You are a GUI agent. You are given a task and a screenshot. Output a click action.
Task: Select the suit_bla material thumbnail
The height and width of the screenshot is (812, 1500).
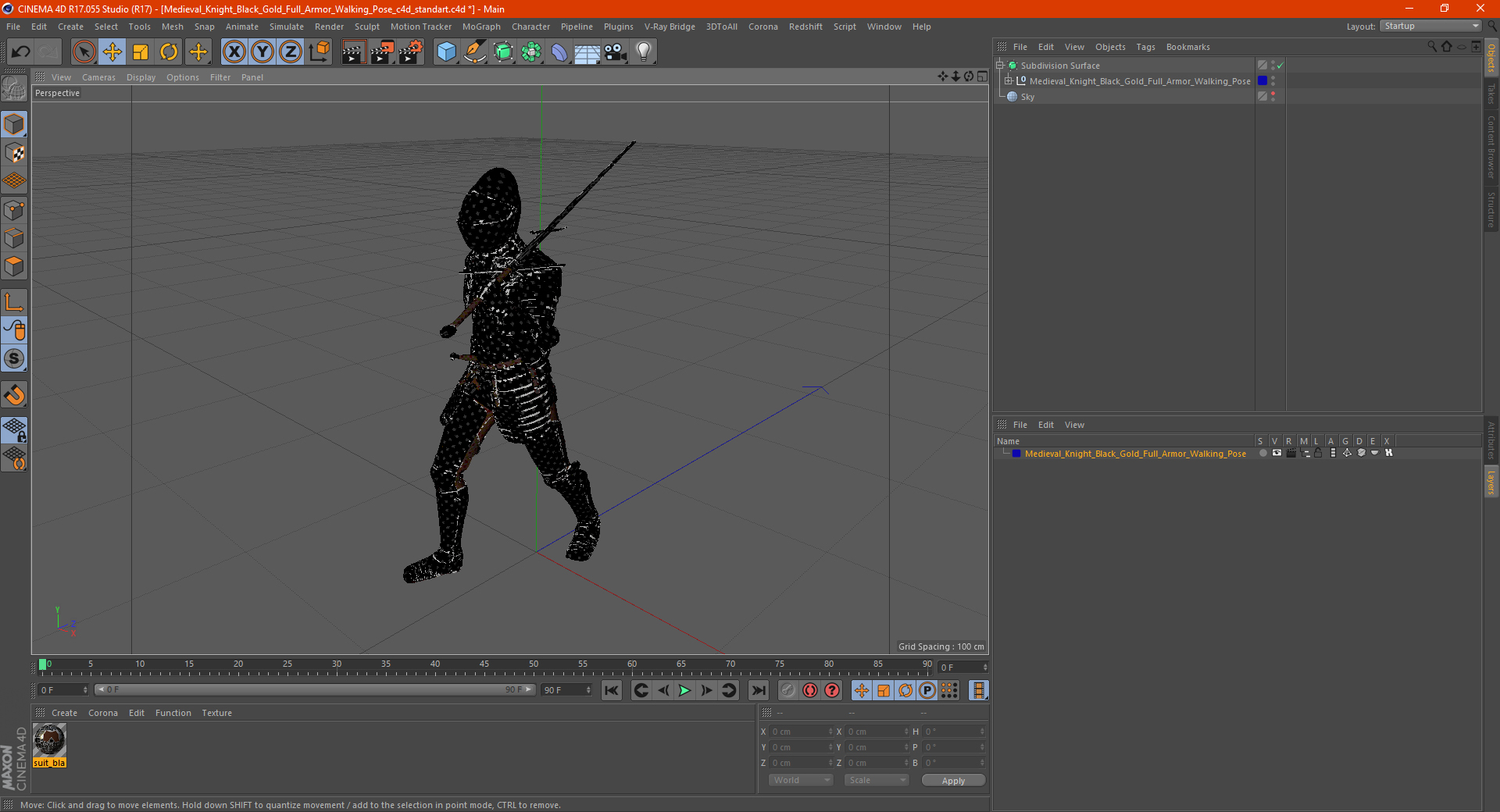[x=49, y=740]
